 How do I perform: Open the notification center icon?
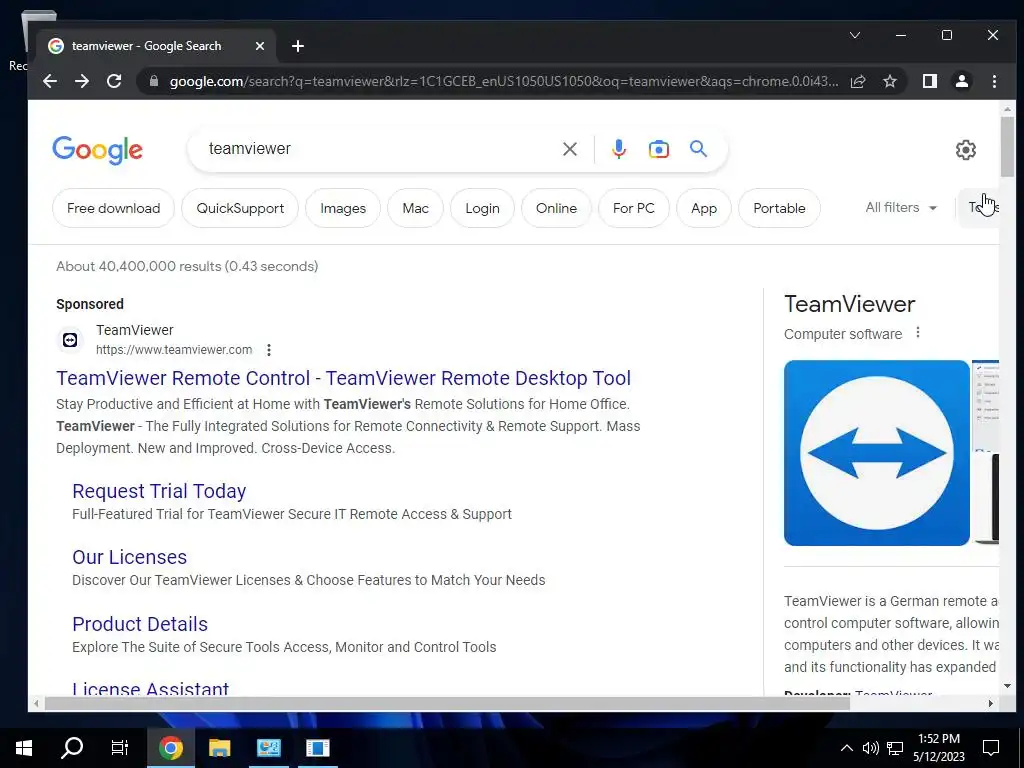pyautogui.click(x=991, y=748)
